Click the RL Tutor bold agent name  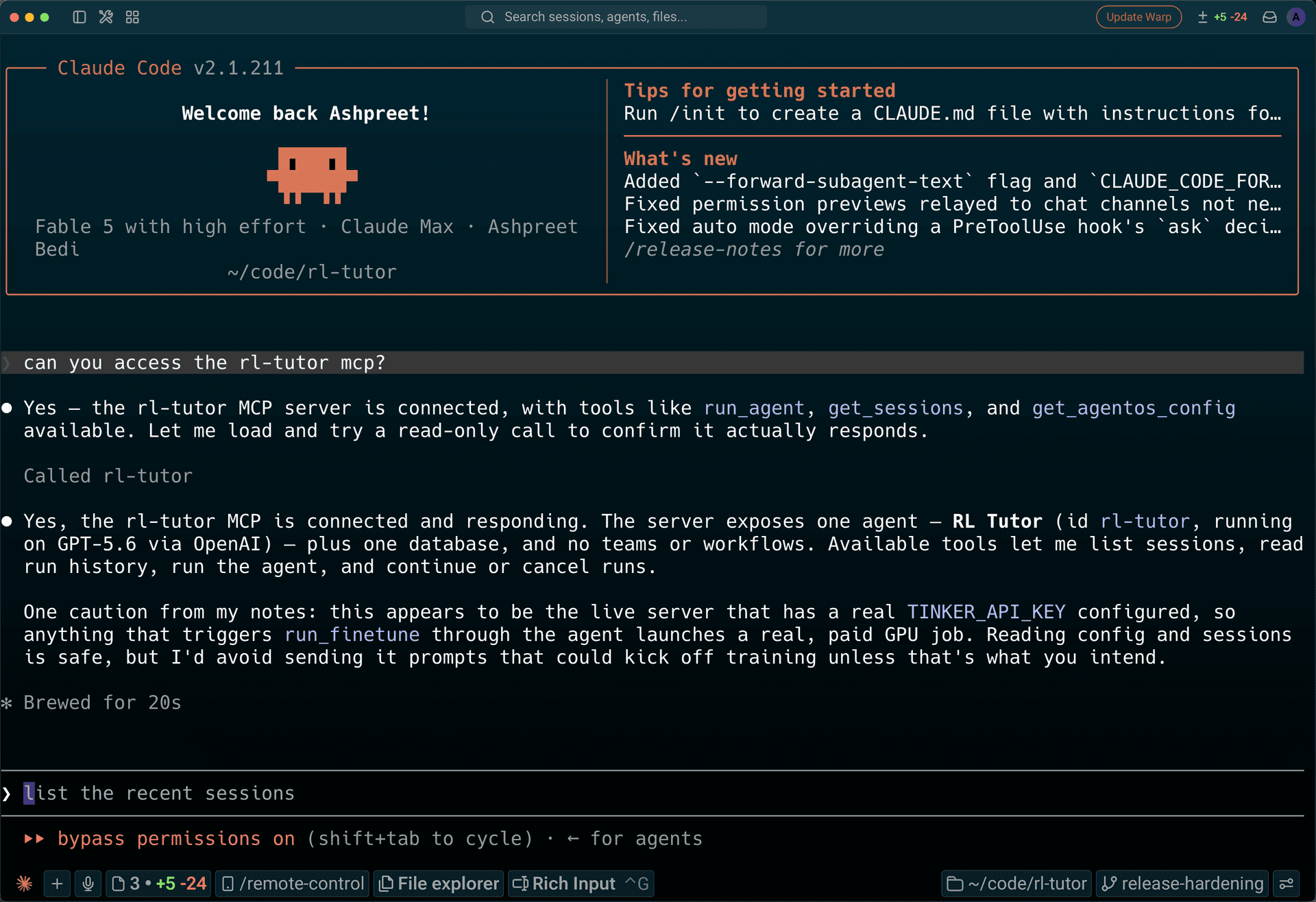pyautogui.click(x=997, y=521)
